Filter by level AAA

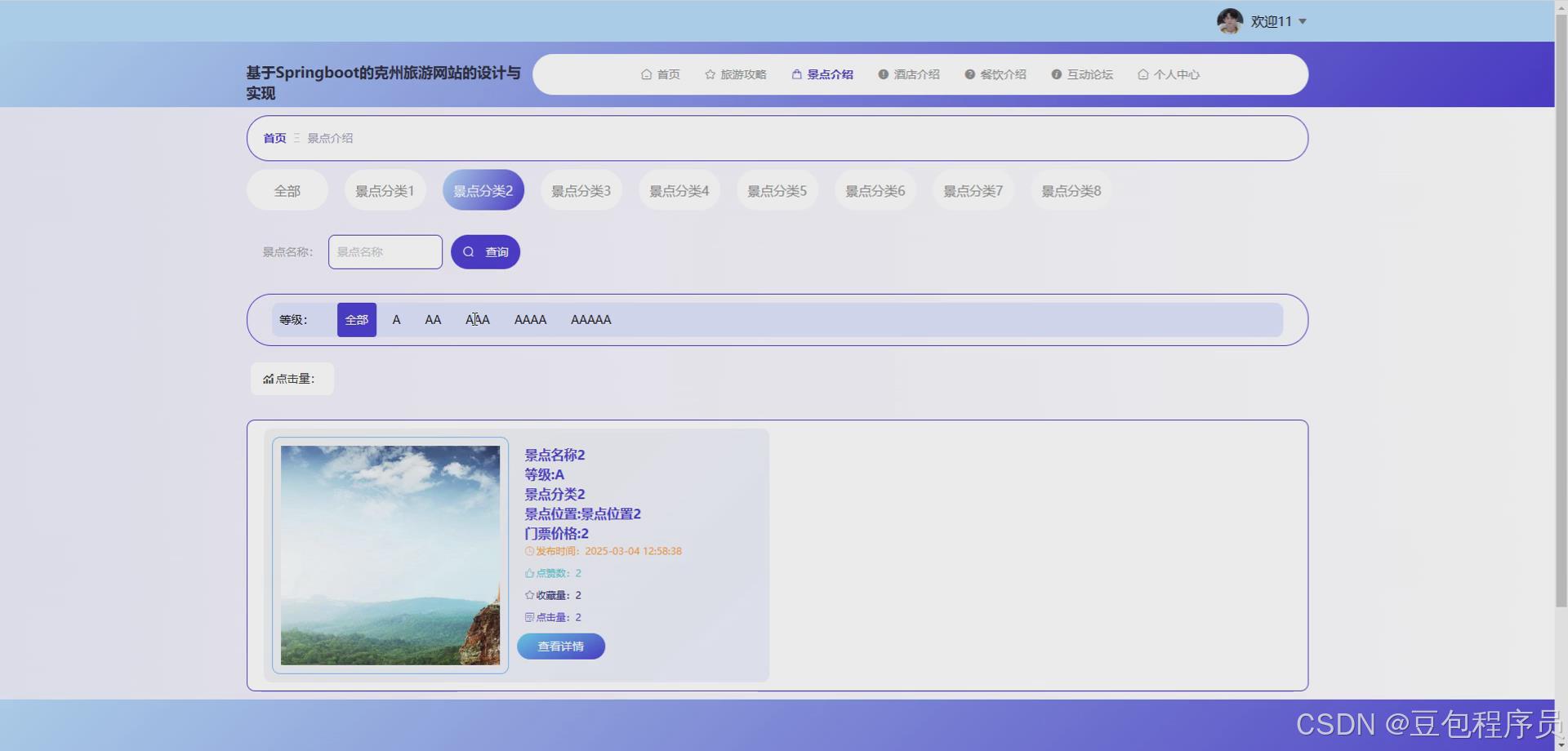(478, 320)
